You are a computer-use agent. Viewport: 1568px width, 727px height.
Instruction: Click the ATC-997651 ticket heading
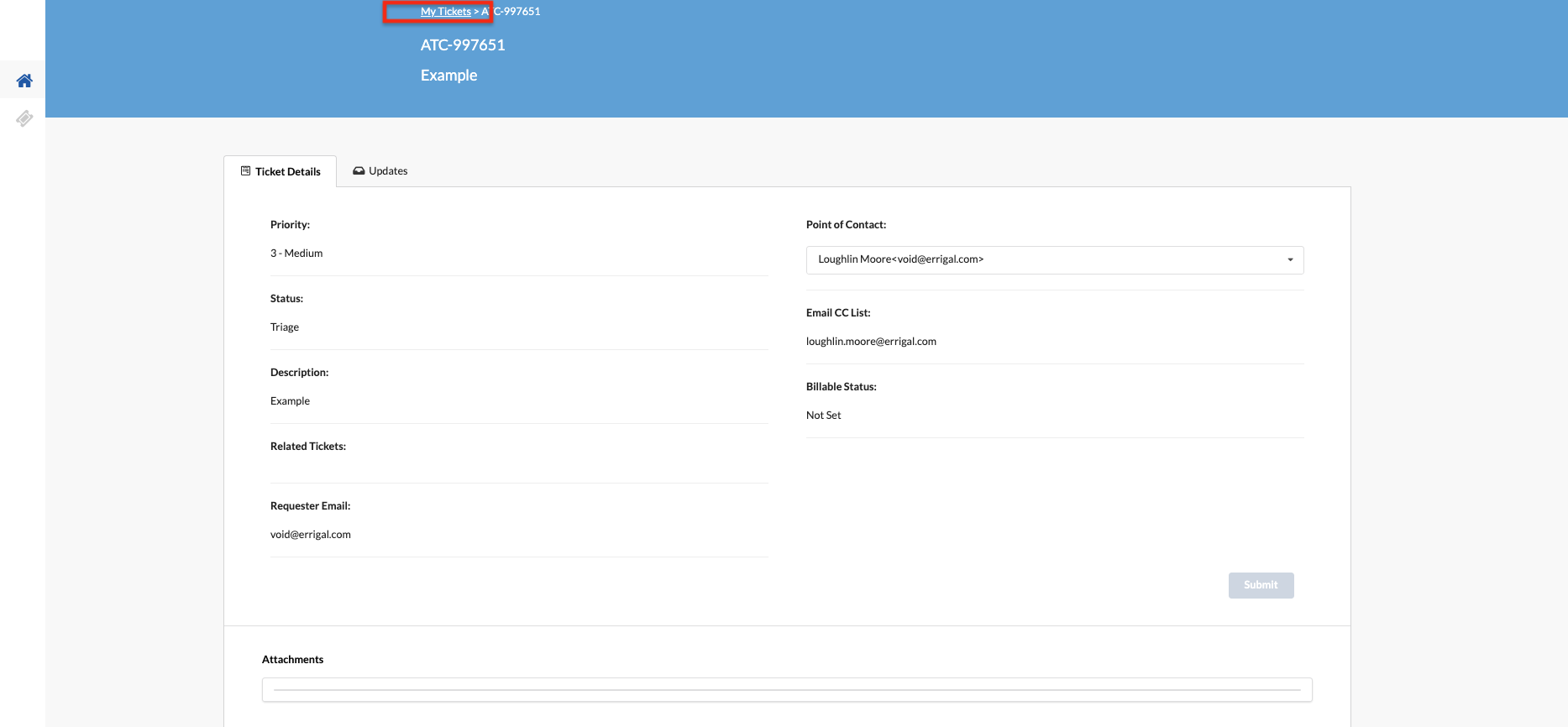pos(463,45)
